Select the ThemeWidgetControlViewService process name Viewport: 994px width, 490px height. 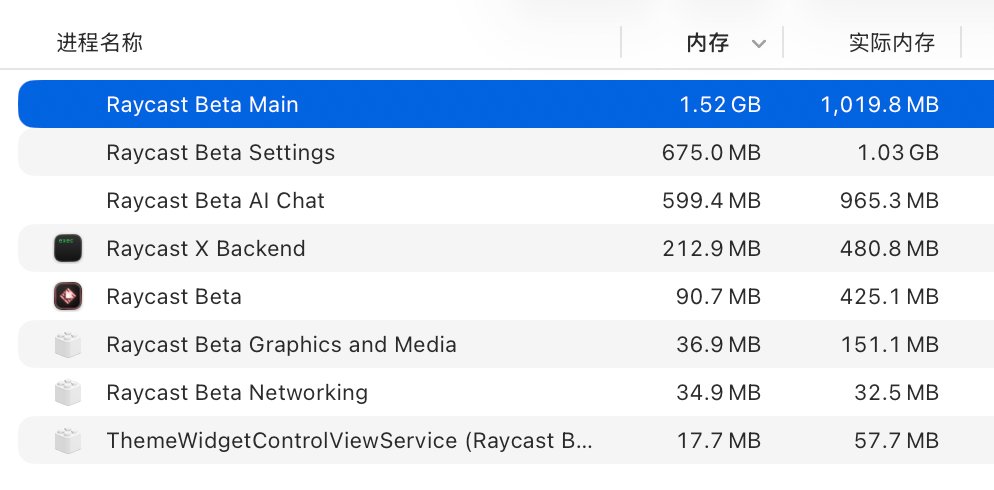click(350, 441)
